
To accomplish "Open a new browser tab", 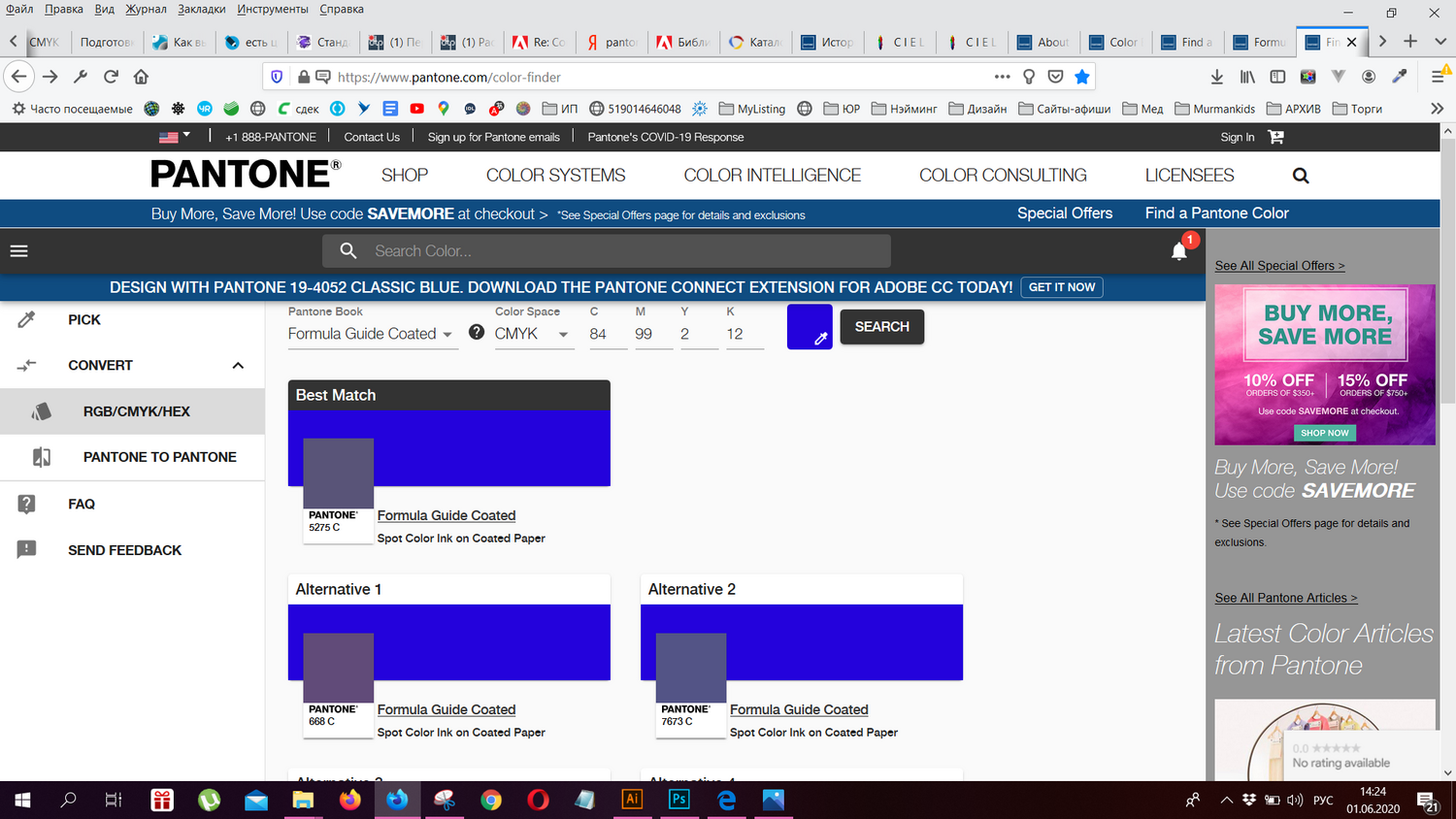I will click(x=1410, y=42).
